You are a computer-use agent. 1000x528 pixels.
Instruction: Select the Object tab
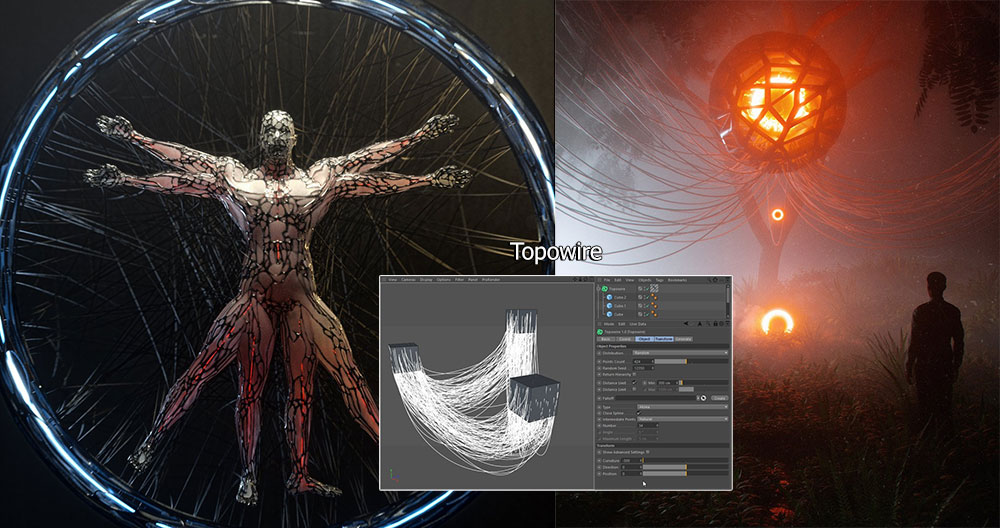pos(645,339)
